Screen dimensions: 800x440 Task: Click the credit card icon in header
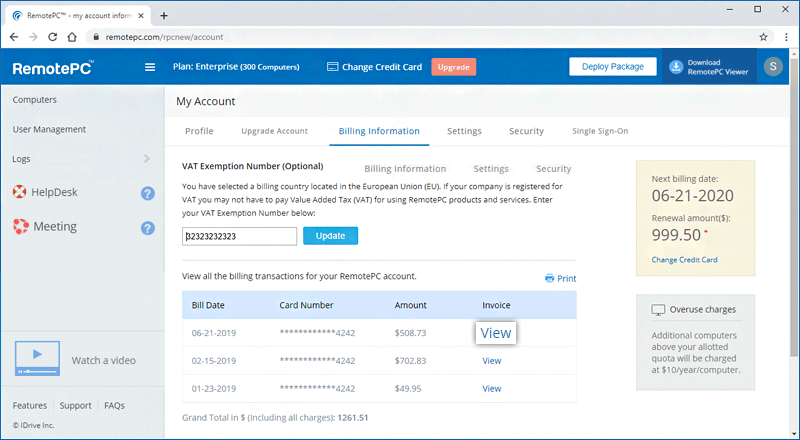(x=333, y=67)
